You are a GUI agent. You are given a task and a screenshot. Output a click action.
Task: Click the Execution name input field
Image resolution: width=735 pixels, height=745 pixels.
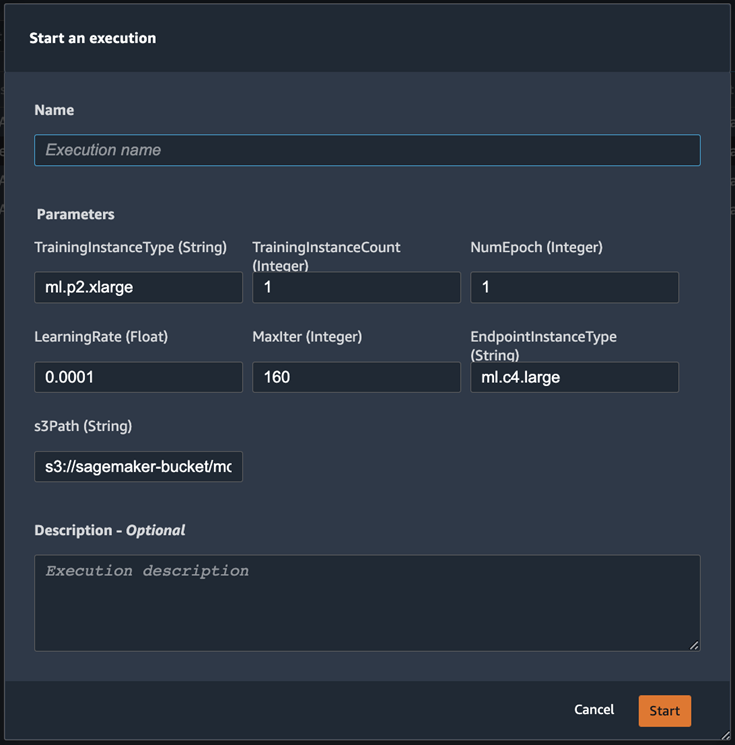(367, 150)
